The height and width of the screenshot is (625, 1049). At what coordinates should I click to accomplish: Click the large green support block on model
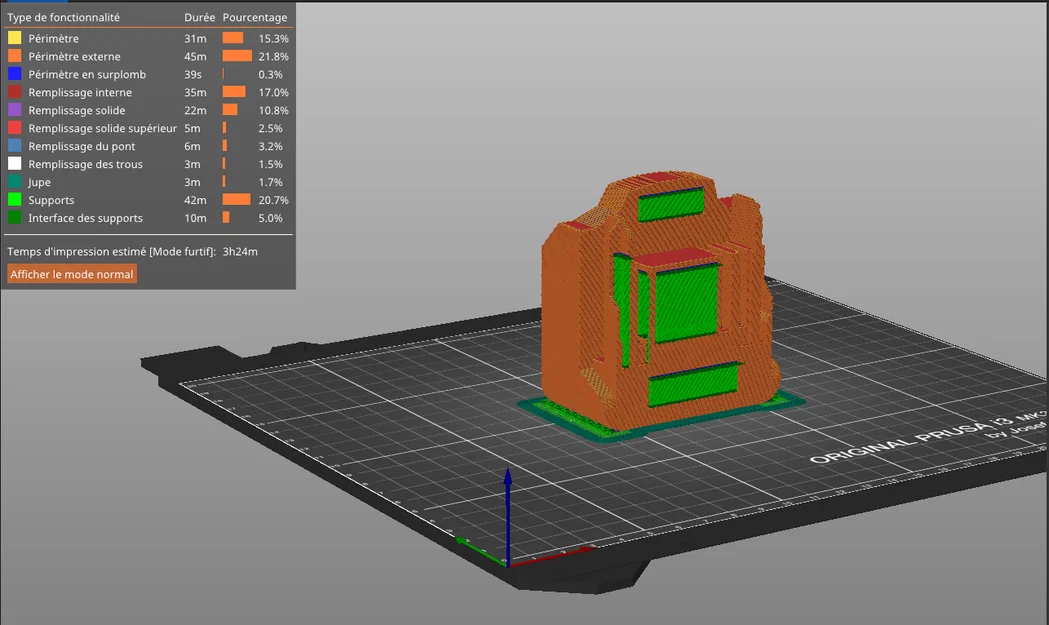[x=686, y=302]
